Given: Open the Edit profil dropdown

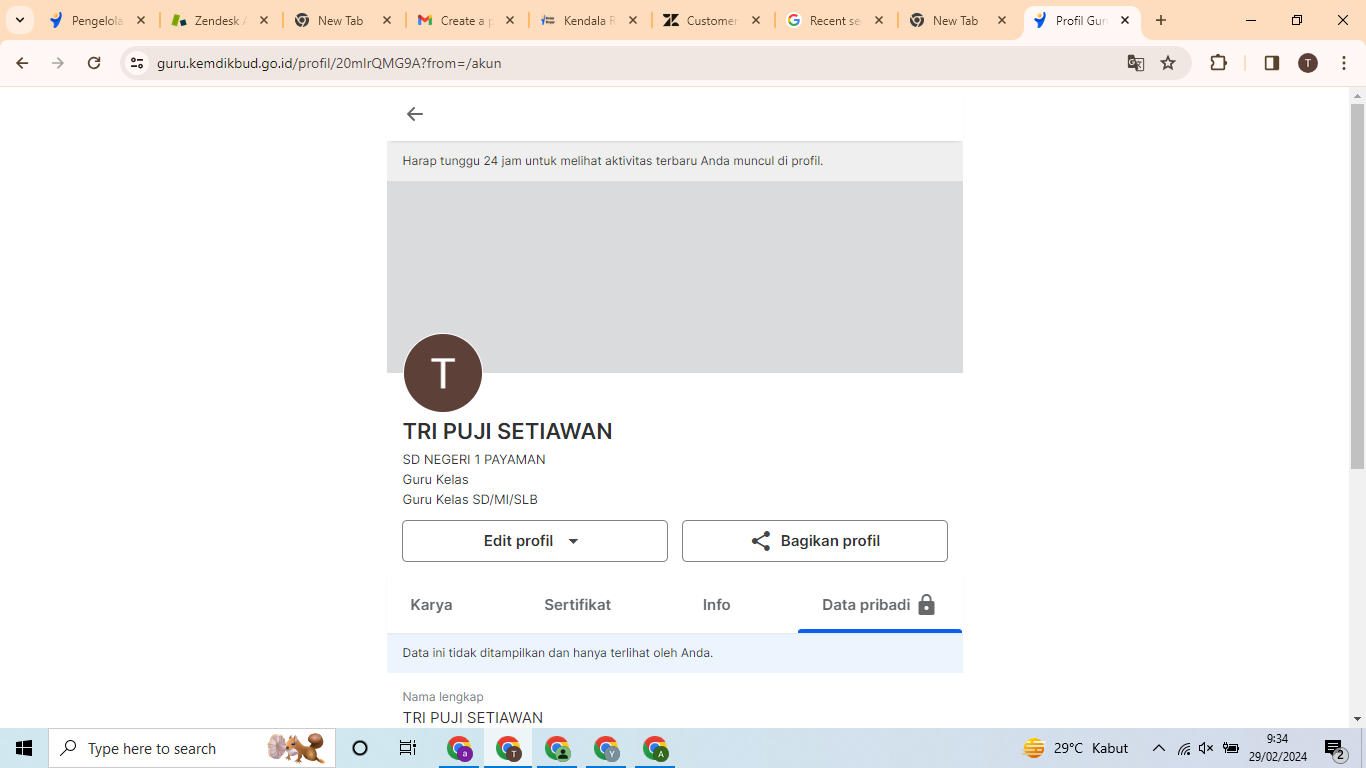Looking at the screenshot, I should tap(534, 541).
